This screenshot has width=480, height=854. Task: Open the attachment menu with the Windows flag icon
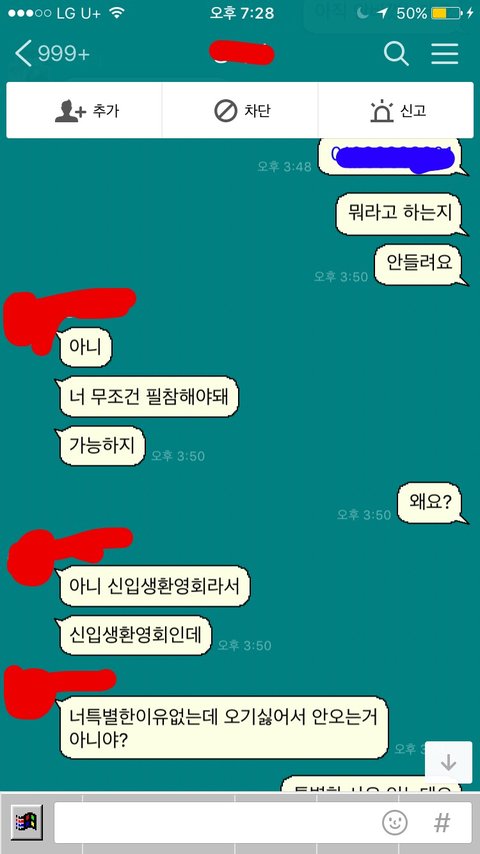(x=26, y=822)
